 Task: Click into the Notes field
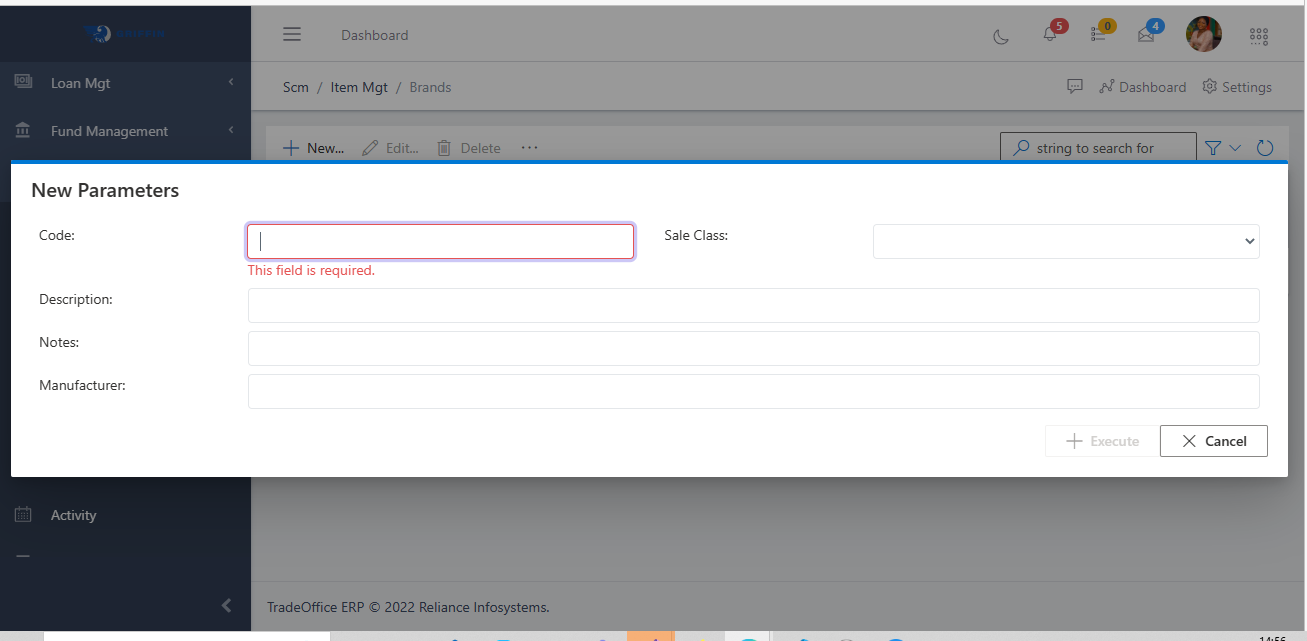(754, 348)
